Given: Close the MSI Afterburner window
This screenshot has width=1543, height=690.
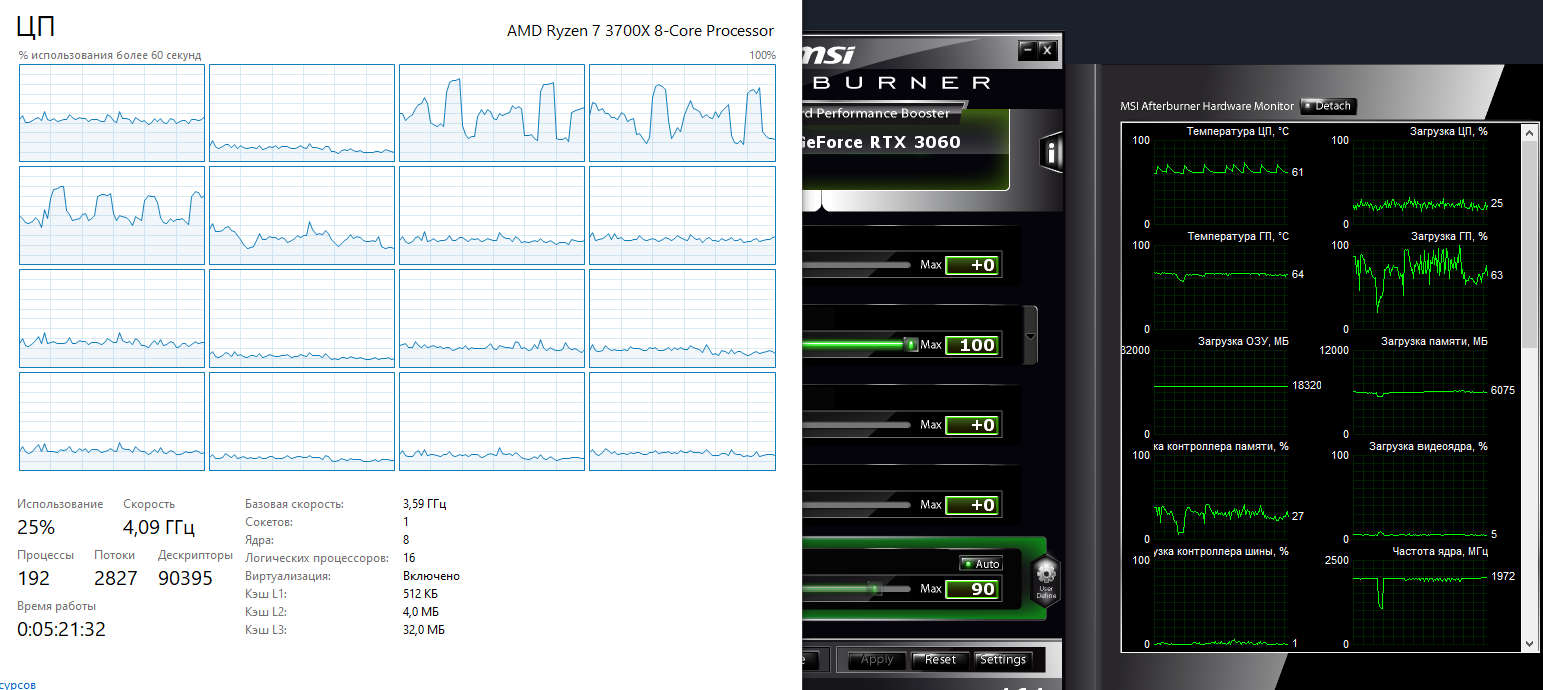Looking at the screenshot, I should point(1047,49).
